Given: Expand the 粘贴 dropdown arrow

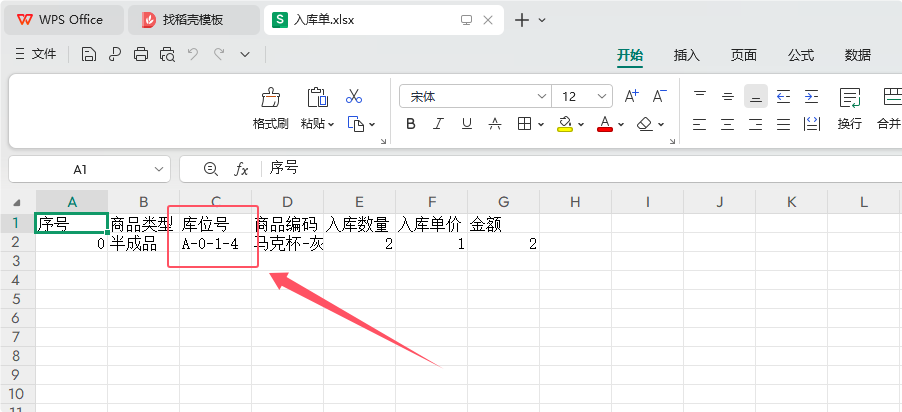Looking at the screenshot, I should coord(331,124).
